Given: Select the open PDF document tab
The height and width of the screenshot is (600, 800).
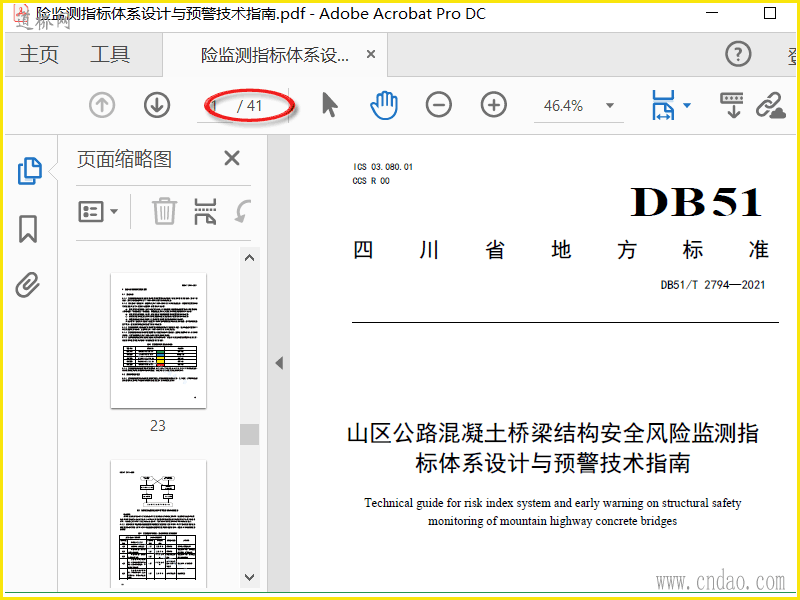Looking at the screenshot, I should 276,55.
